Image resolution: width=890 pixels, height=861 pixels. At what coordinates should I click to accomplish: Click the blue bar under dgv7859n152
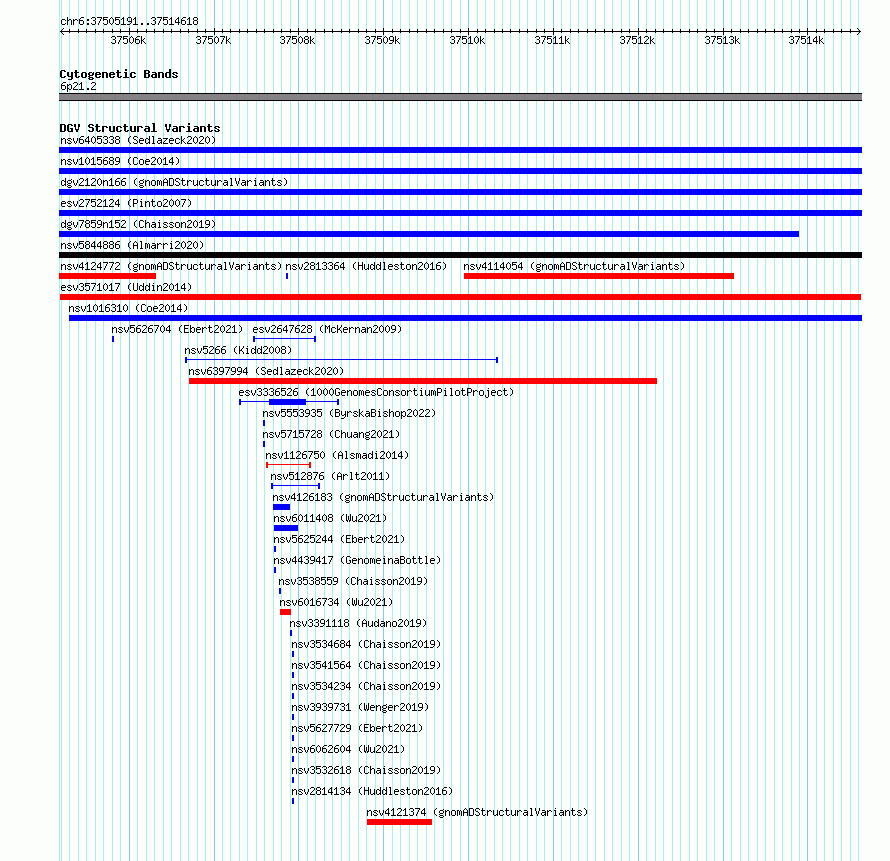(x=429, y=234)
